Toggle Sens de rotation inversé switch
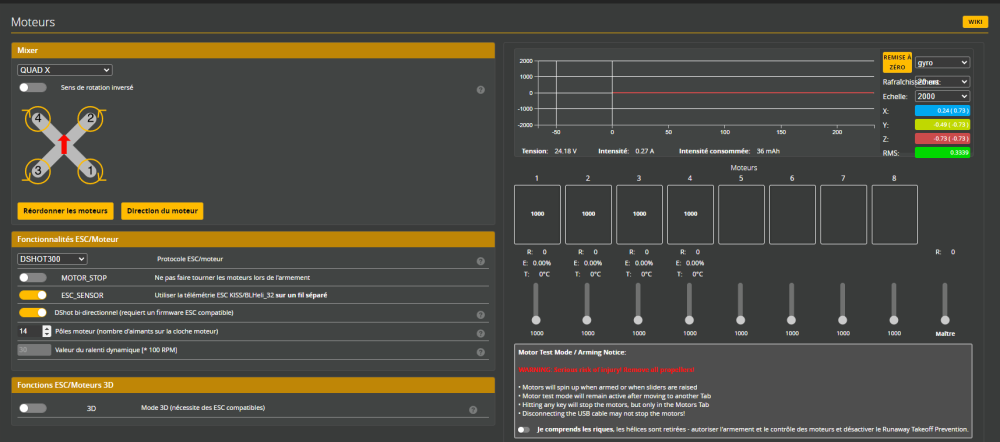1000x442 pixels. 33,88
